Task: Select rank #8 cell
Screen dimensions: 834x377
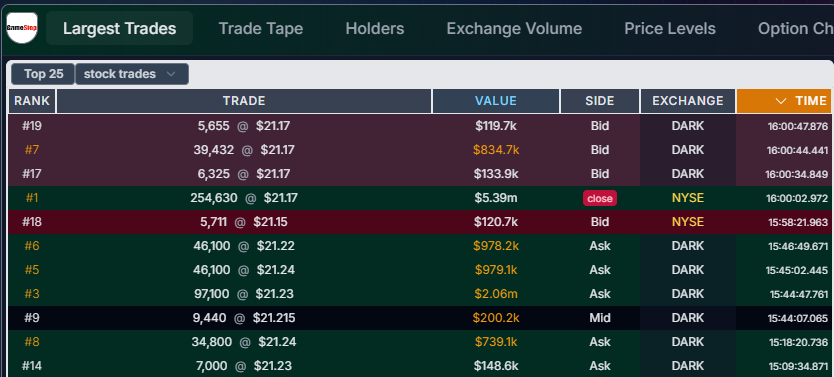Action: pos(32,342)
